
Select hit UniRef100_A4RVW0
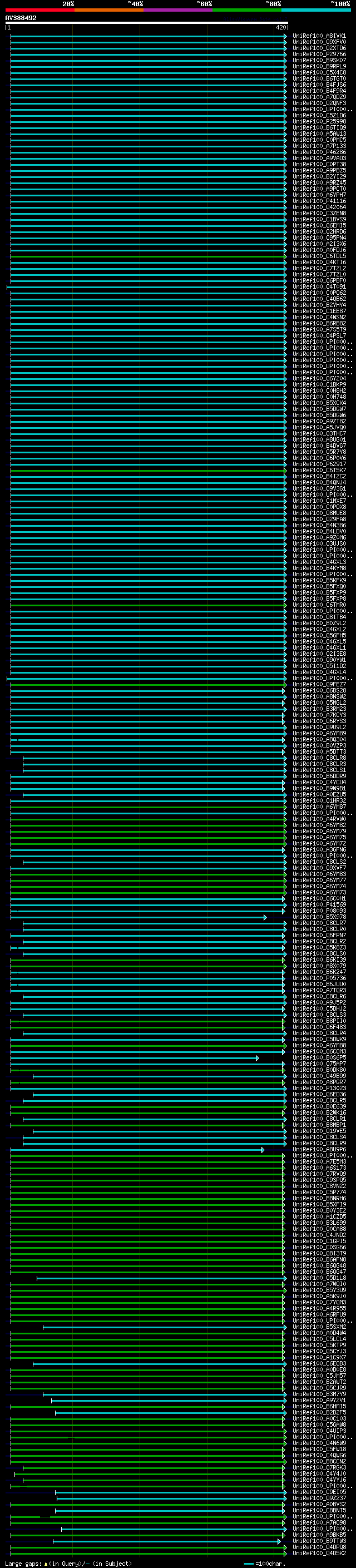point(319,819)
